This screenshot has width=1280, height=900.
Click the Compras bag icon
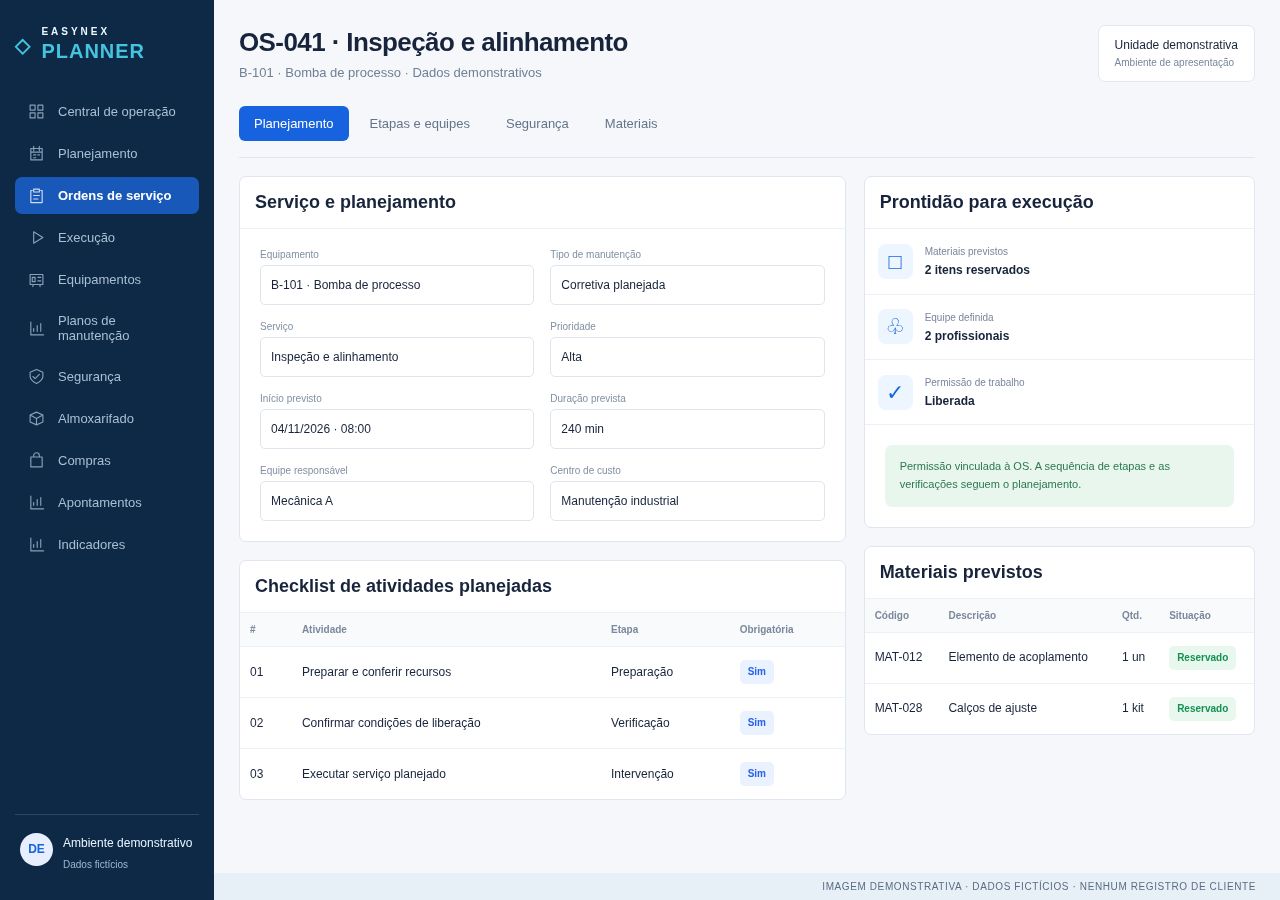(x=36, y=460)
